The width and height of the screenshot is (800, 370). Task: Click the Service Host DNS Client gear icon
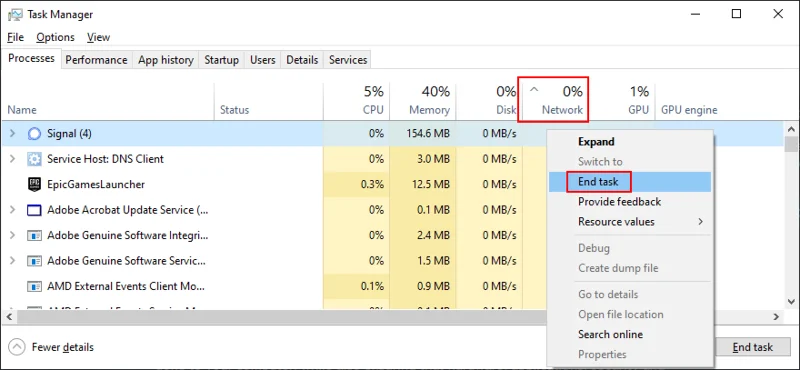pyautogui.click(x=34, y=159)
